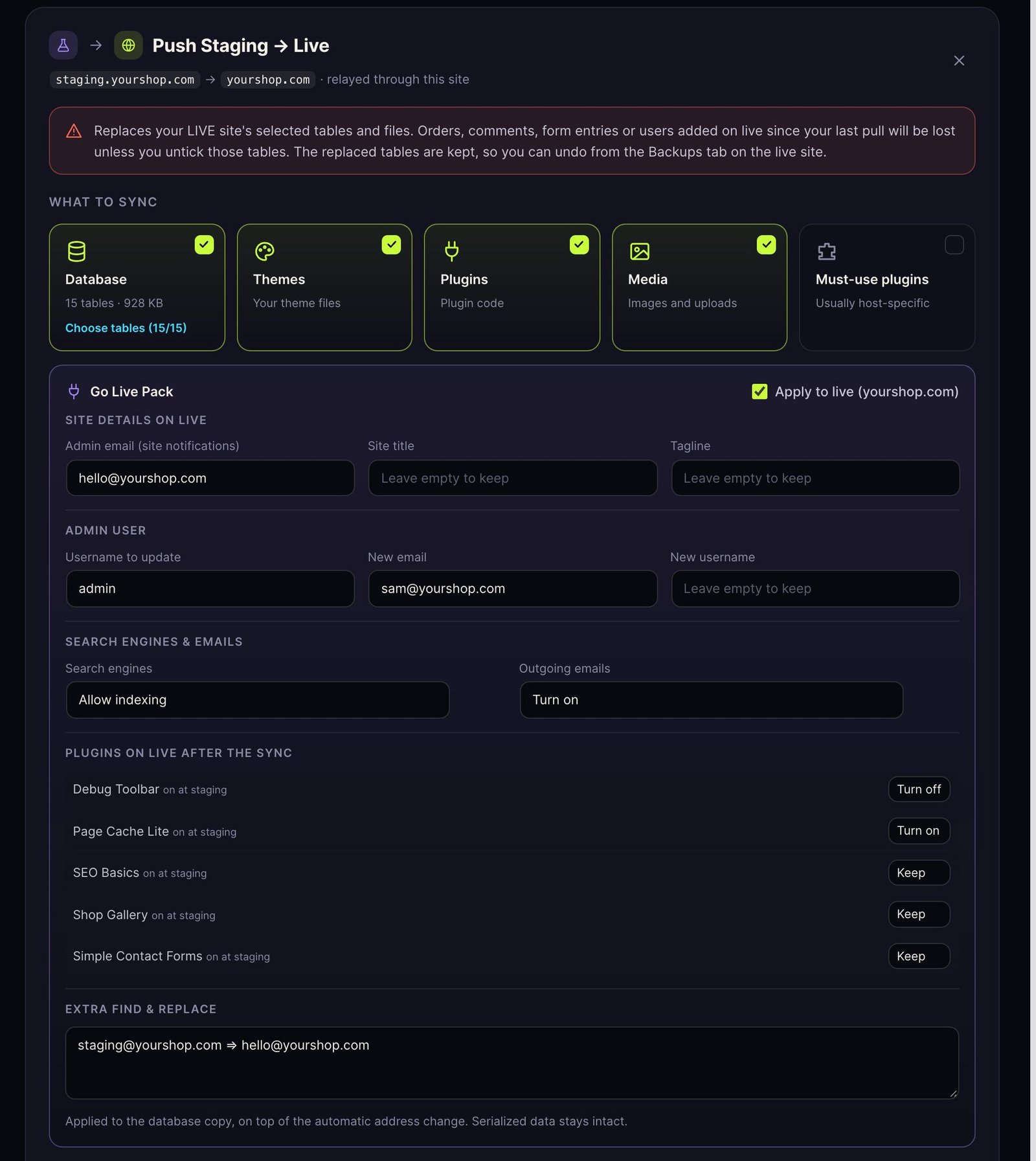Image resolution: width=1036 pixels, height=1161 pixels.
Task: Click the Admin email input field
Action: tap(210, 478)
